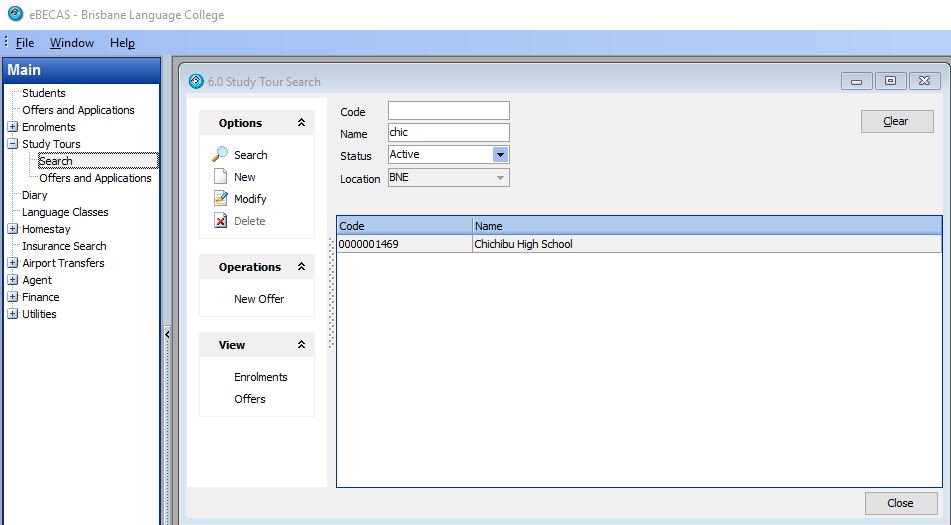This screenshot has width=951, height=525.
Task: Click New Offer under Operations
Action: 259,299
